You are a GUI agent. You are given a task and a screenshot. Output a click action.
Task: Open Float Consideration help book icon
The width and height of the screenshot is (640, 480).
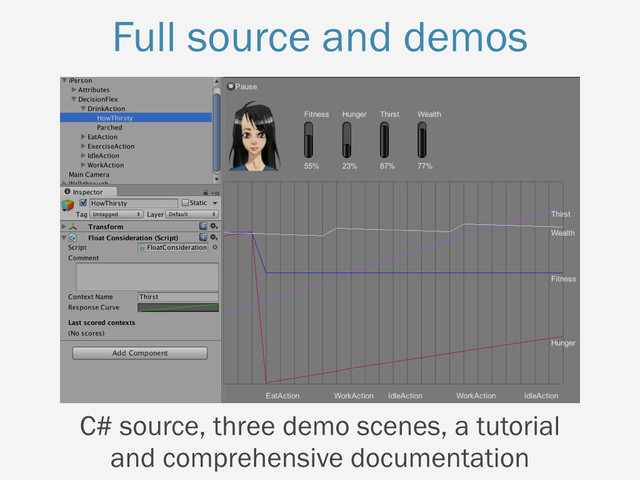tap(203, 237)
